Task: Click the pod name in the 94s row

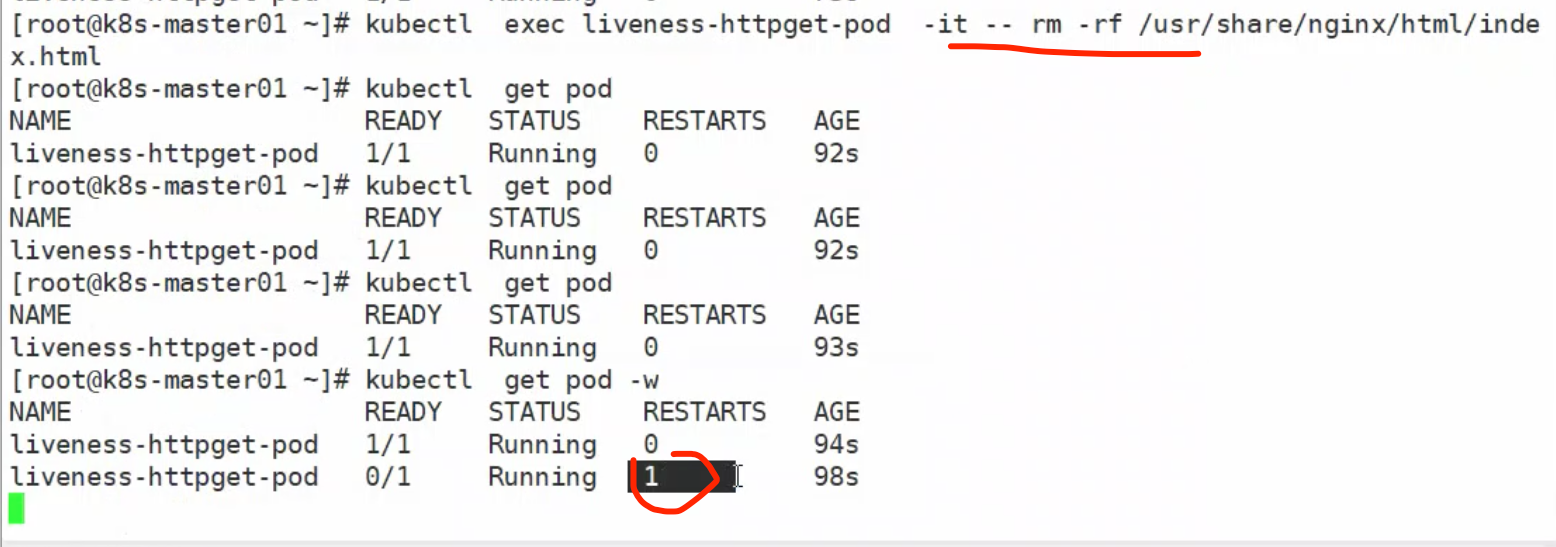Action: 164,444
